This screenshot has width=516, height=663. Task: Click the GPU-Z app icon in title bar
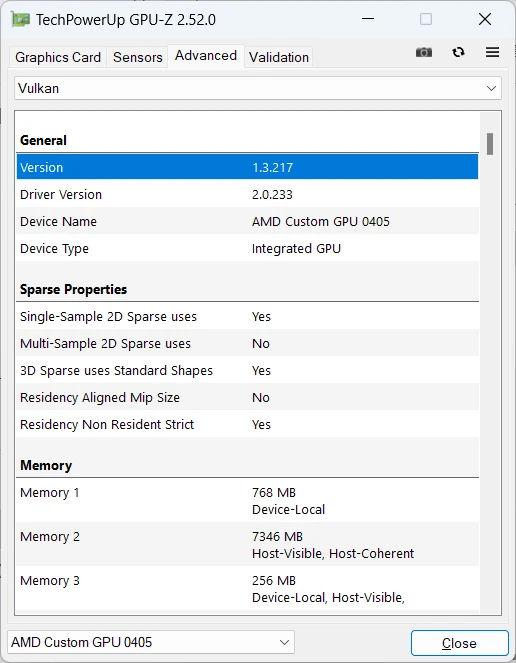point(21,19)
